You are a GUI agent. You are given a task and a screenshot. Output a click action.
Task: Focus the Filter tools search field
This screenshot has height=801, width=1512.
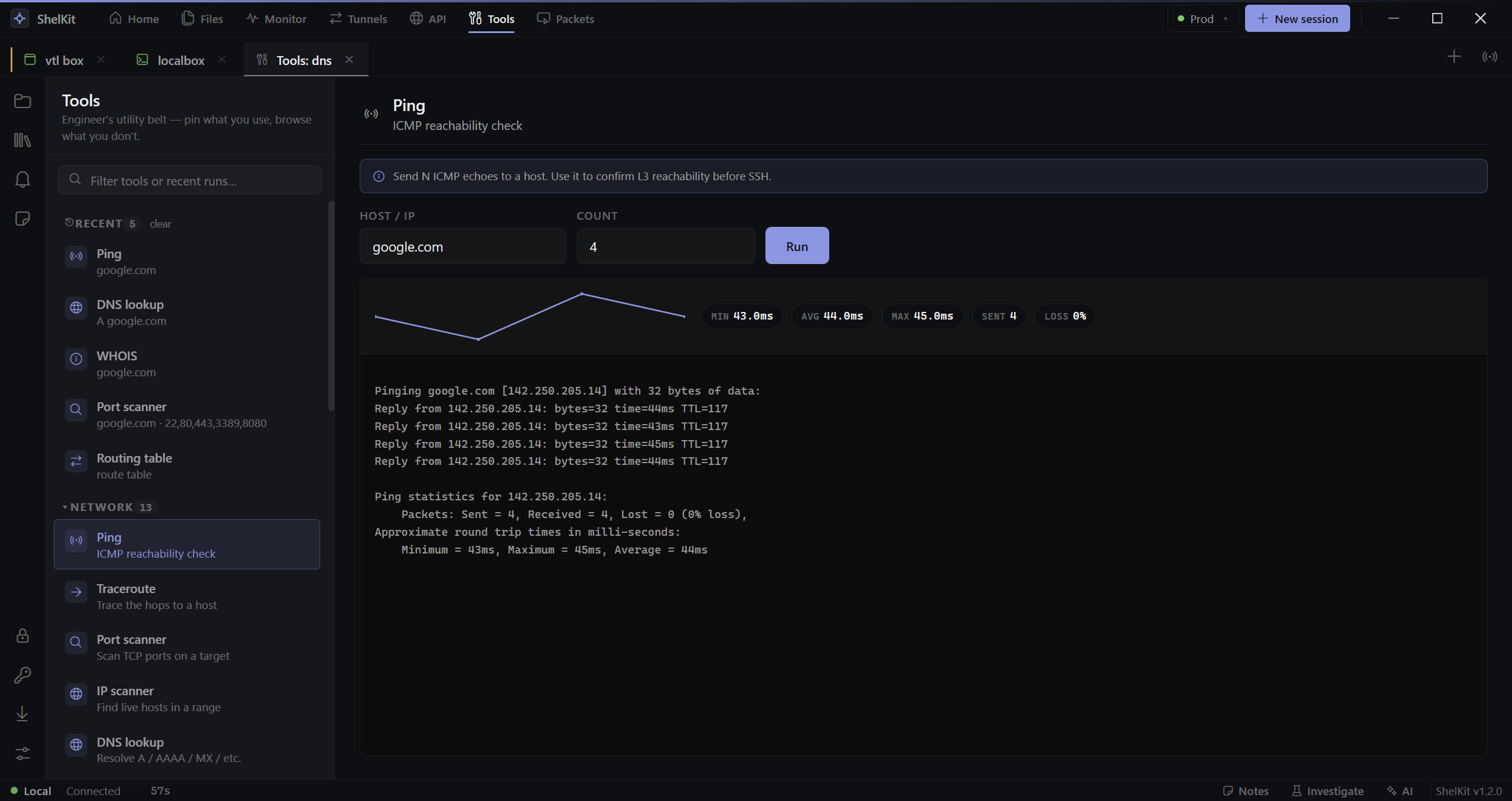click(x=190, y=180)
